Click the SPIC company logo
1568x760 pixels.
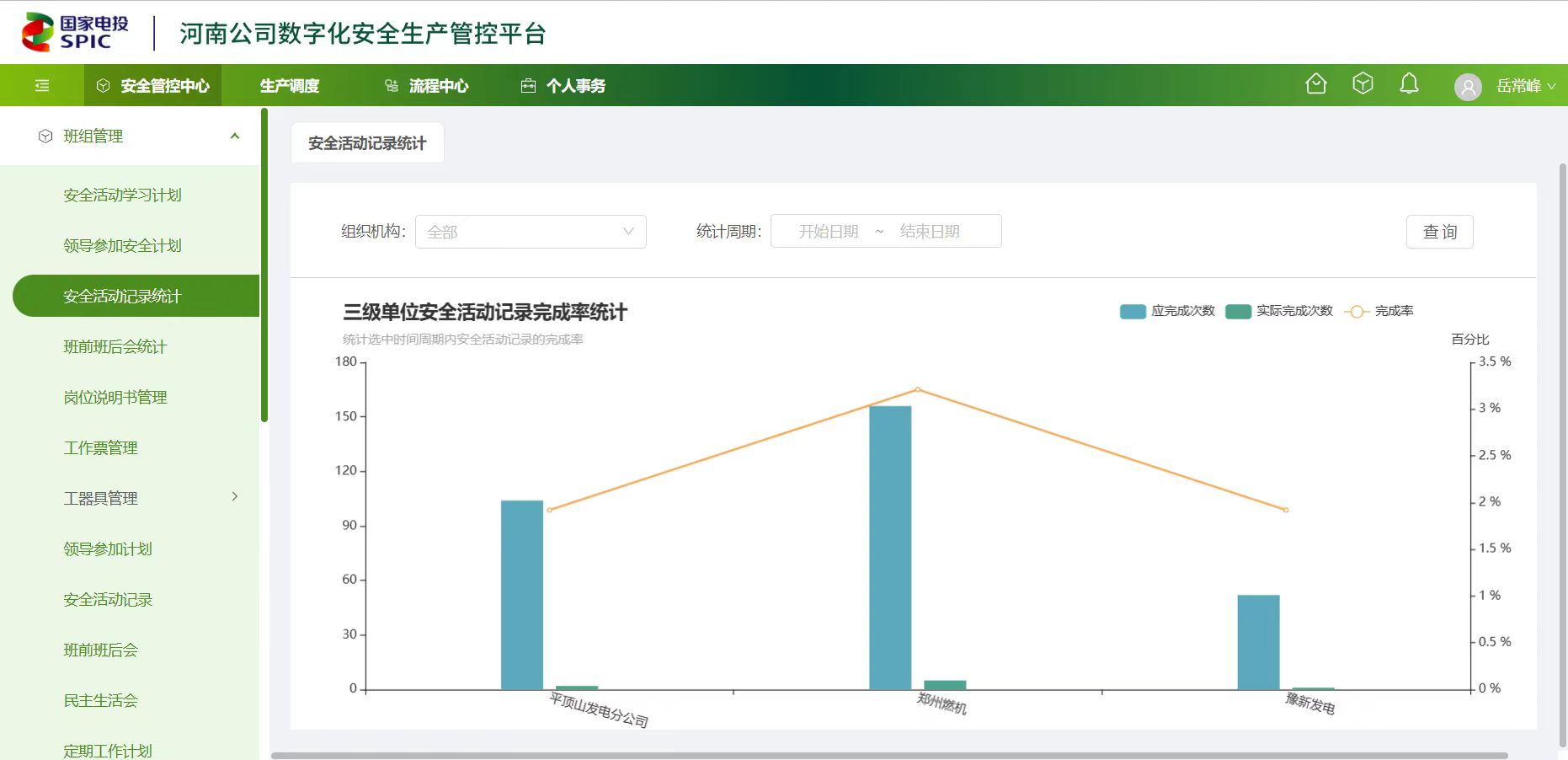tap(75, 32)
